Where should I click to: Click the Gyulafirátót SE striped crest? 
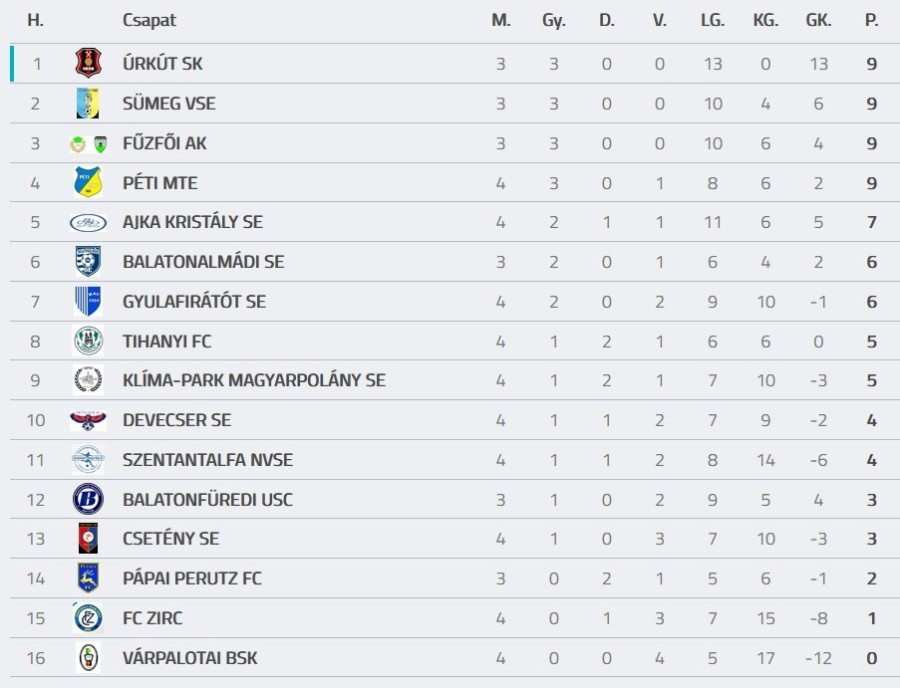[88, 301]
